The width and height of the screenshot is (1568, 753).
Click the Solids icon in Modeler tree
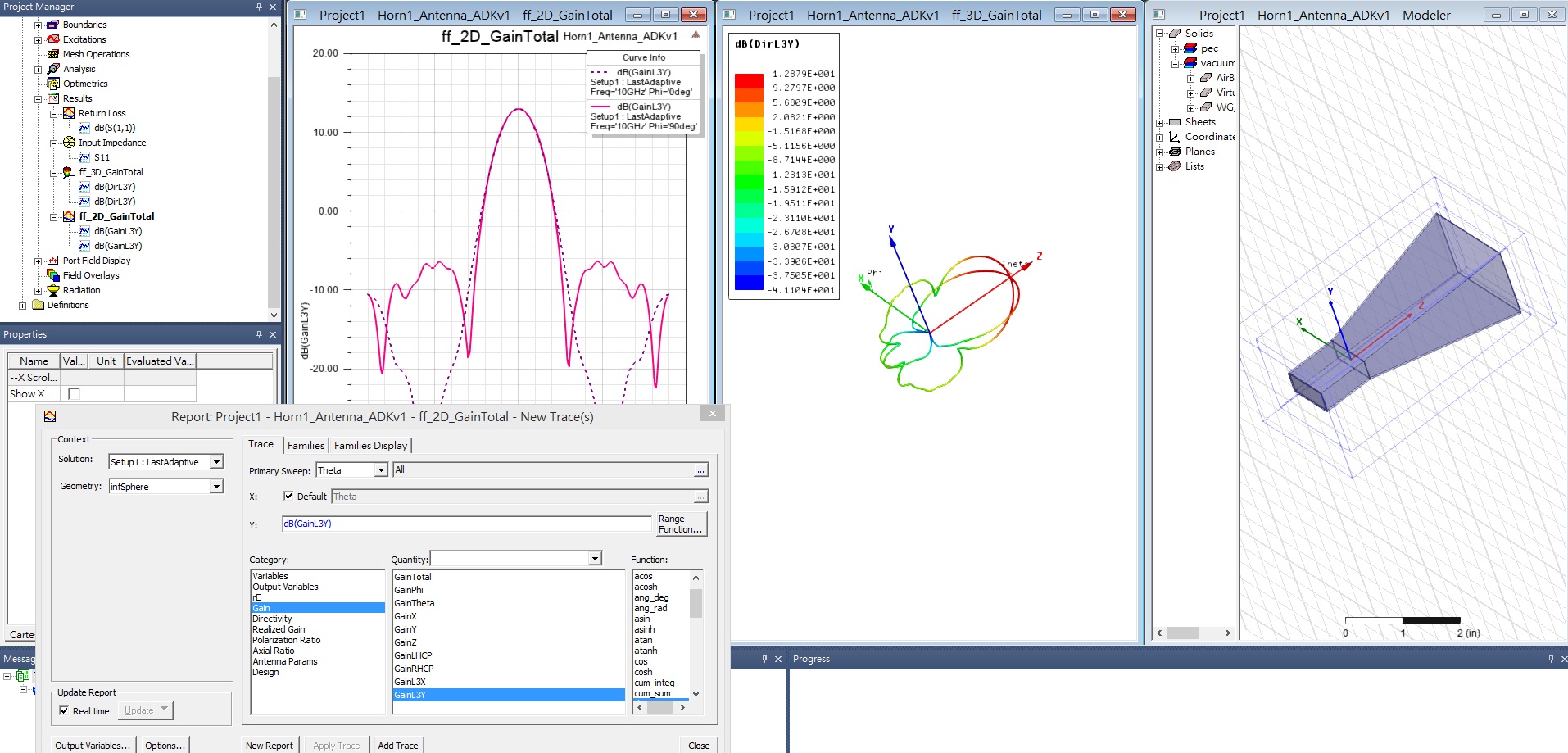pyautogui.click(x=1175, y=34)
